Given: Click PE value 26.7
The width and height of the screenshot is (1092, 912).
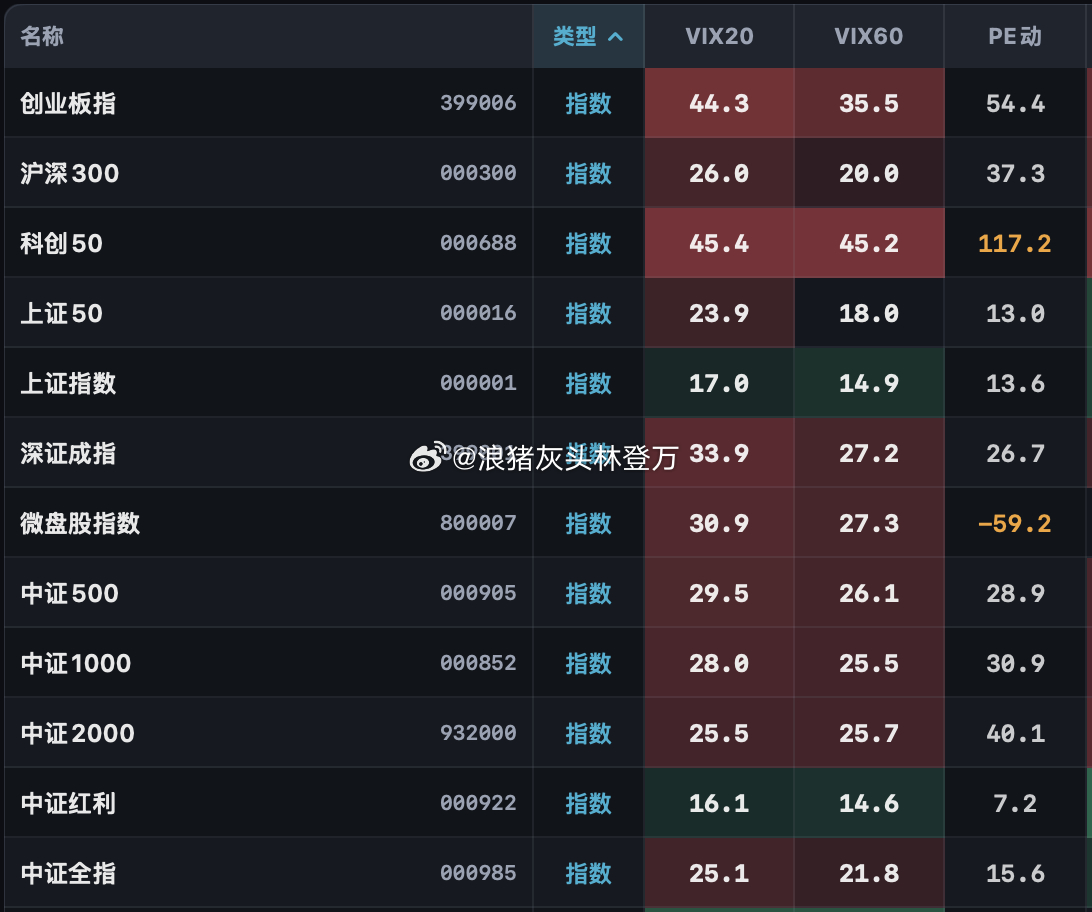Looking at the screenshot, I should [1015, 453].
